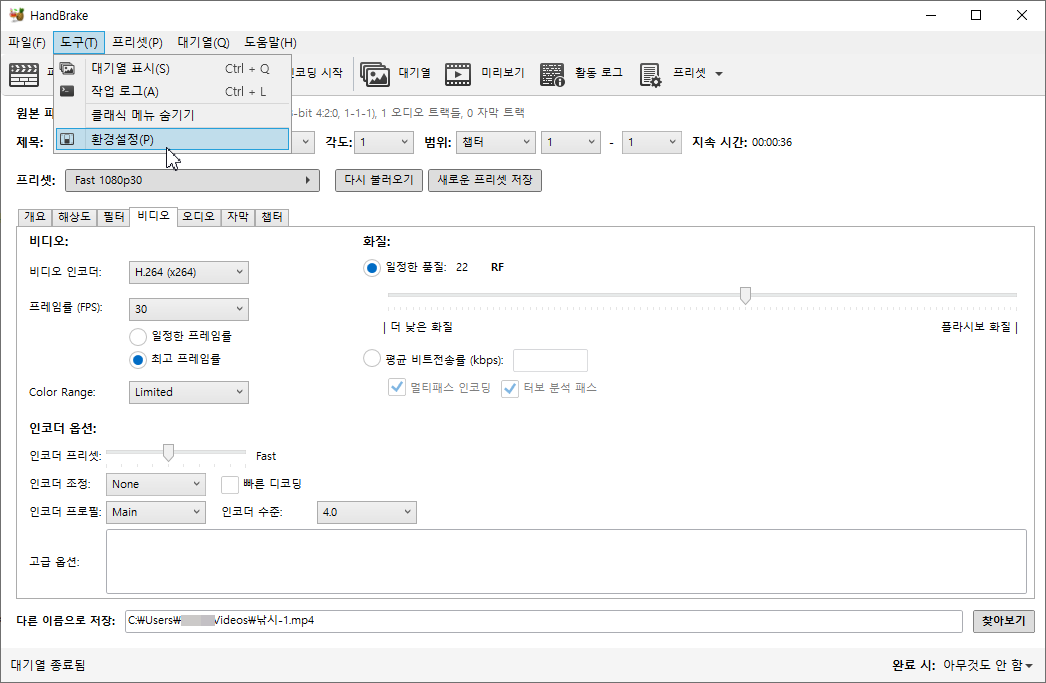The width and height of the screenshot is (1046, 683).
Task: Click the 고급 옵션 text area
Action: (x=566, y=562)
